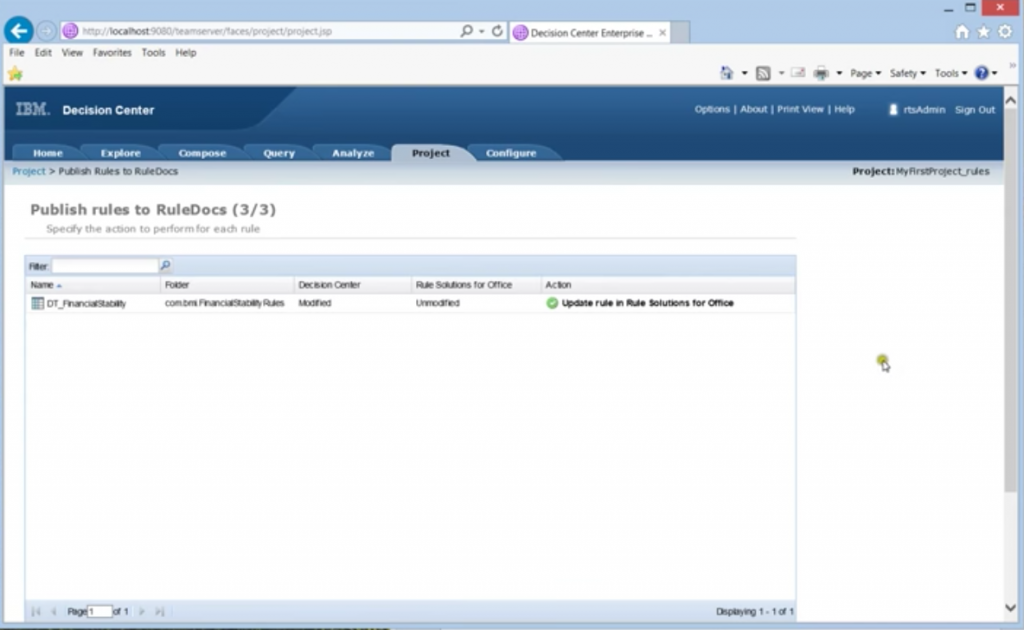The height and width of the screenshot is (630, 1024).
Task: Open the Safety dropdown menu
Action: tap(907, 73)
